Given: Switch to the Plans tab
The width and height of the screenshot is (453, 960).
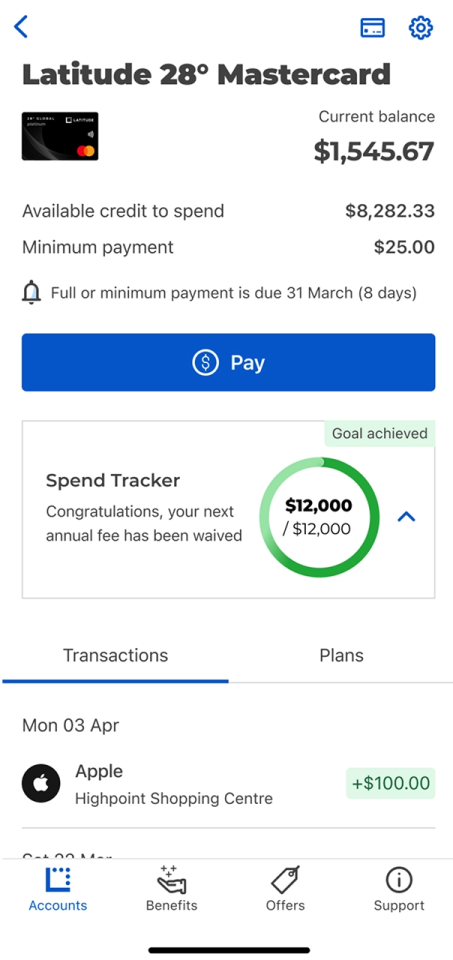Looking at the screenshot, I should click(x=341, y=656).
